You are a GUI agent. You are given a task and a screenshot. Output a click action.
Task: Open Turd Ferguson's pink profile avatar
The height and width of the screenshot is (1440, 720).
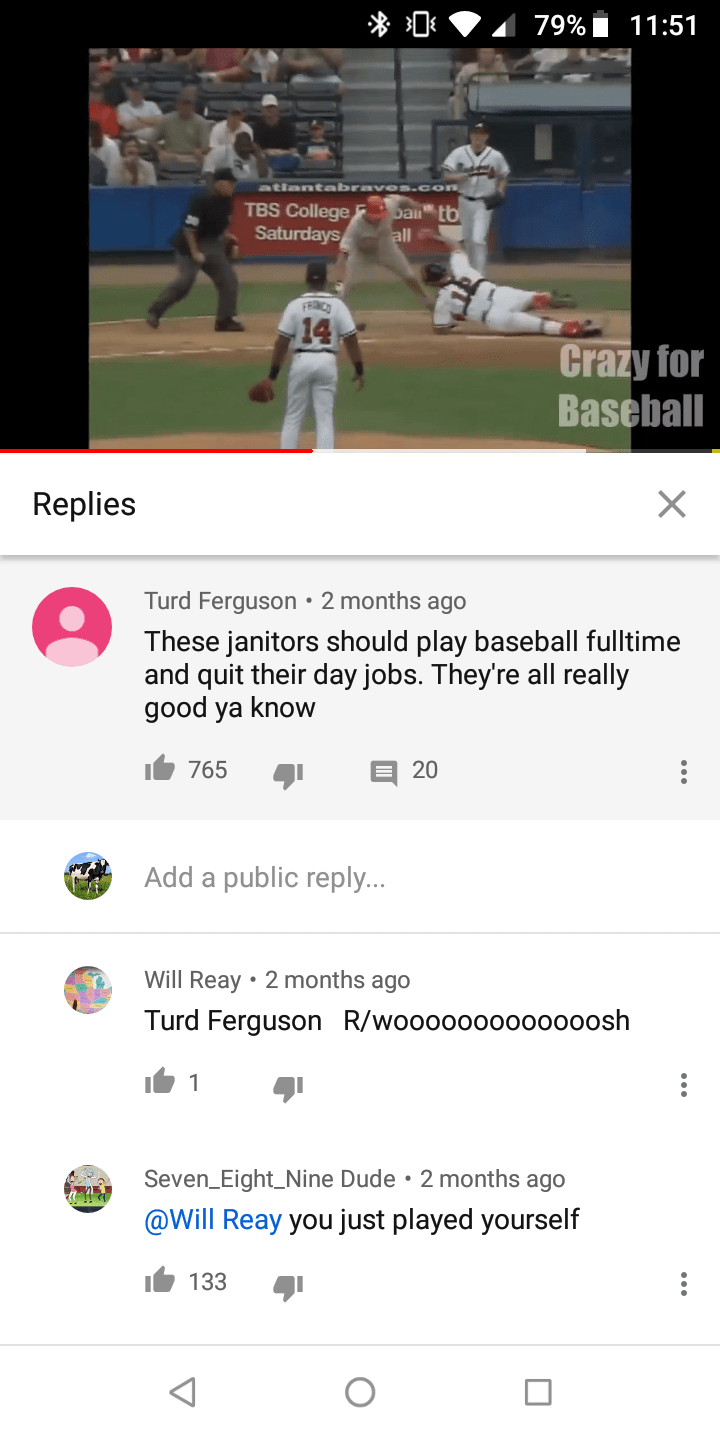[x=72, y=627]
